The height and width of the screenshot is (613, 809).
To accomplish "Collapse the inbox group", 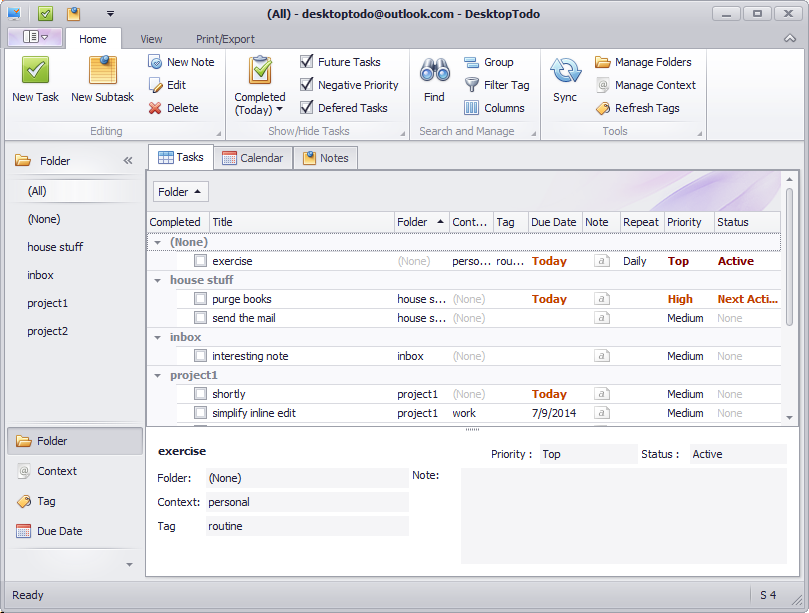I will pyautogui.click(x=158, y=337).
